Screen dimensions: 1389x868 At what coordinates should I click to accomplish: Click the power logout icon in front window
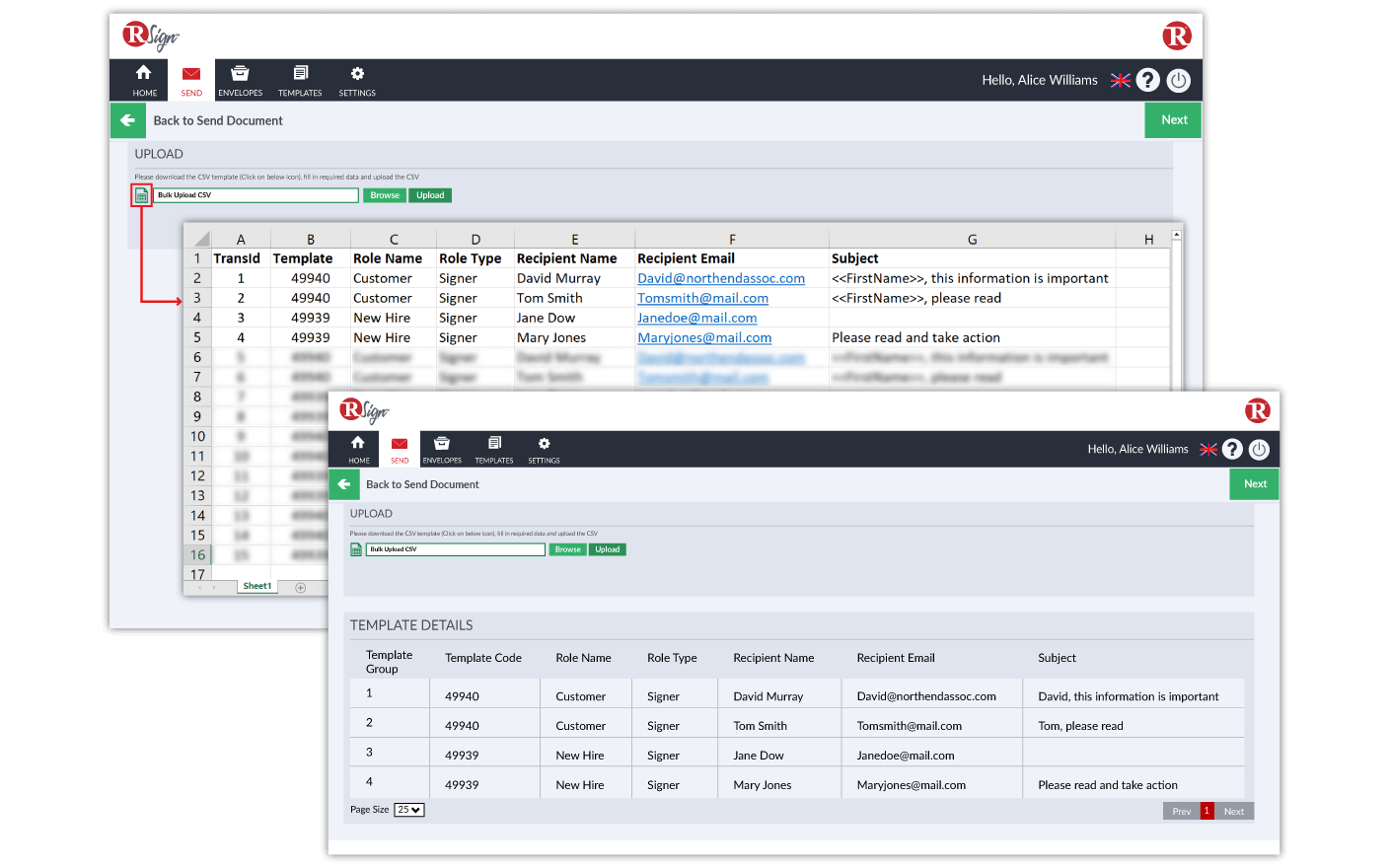pyautogui.click(x=1259, y=450)
